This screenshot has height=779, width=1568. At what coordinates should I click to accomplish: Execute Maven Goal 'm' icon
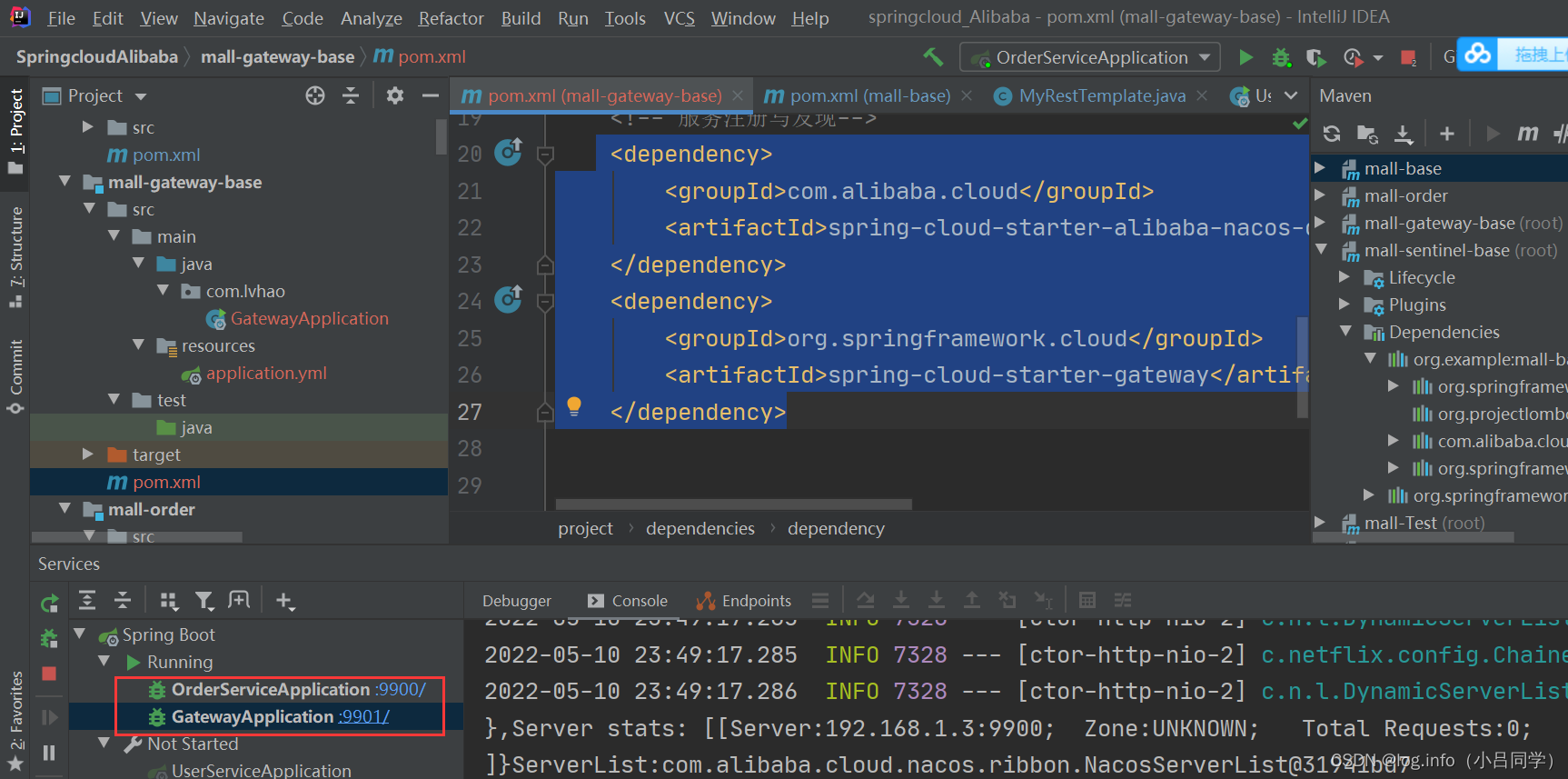[1528, 134]
